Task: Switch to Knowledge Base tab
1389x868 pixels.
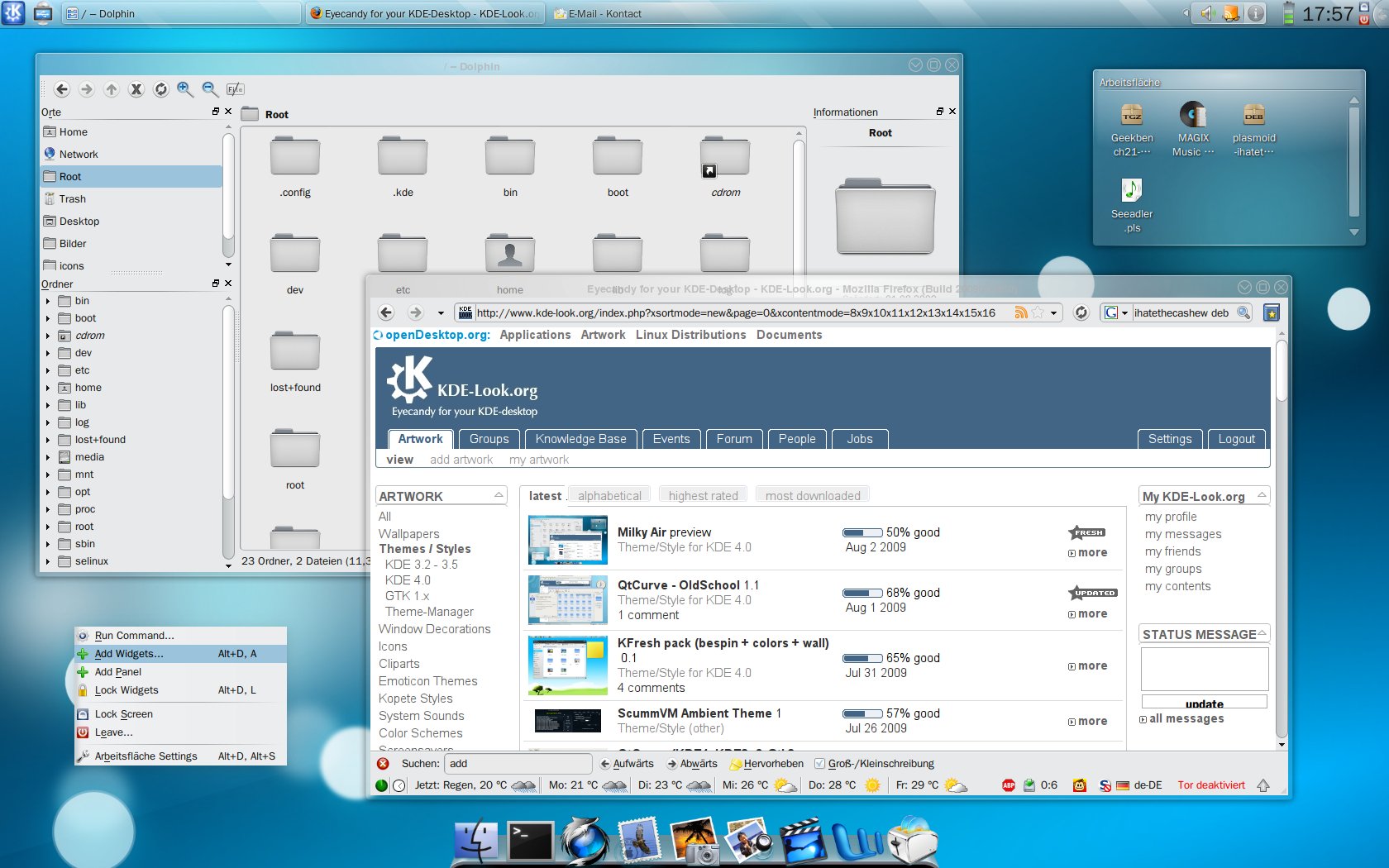Action: point(580,439)
